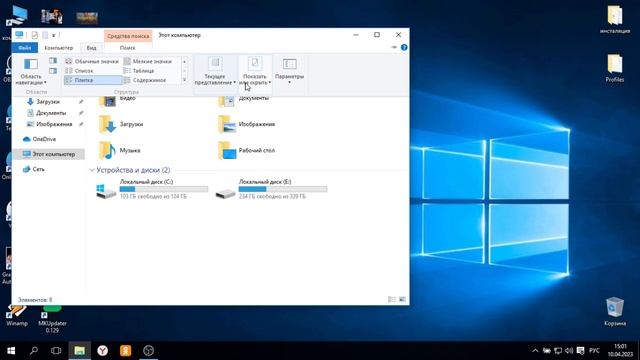Select Обычные значки layout
640x360 pixels.
[92, 61]
